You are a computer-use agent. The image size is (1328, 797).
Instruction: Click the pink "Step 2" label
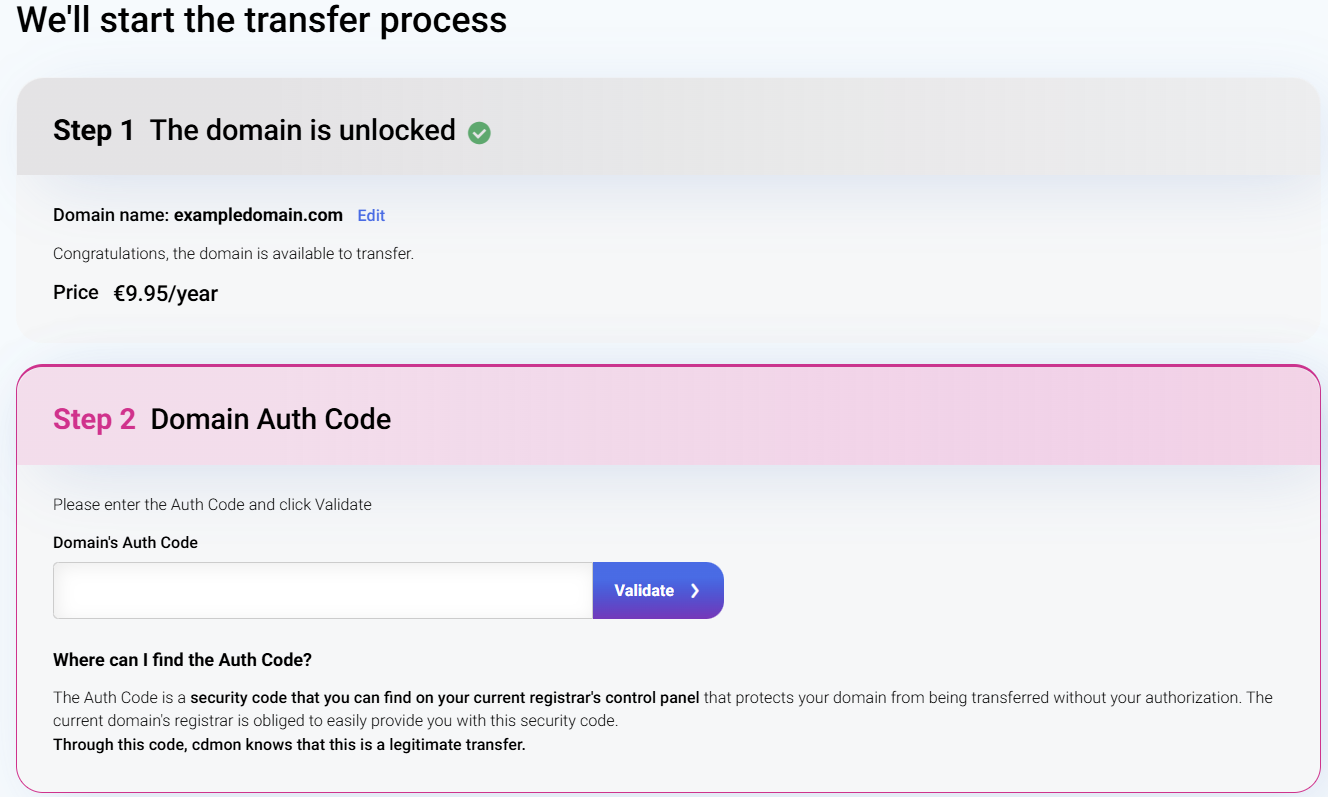(94, 419)
